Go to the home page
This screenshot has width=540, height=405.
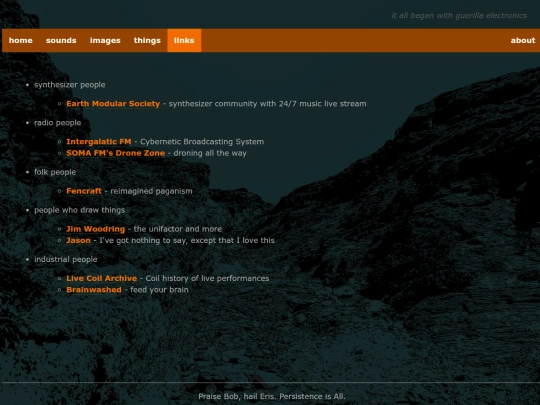(21, 40)
